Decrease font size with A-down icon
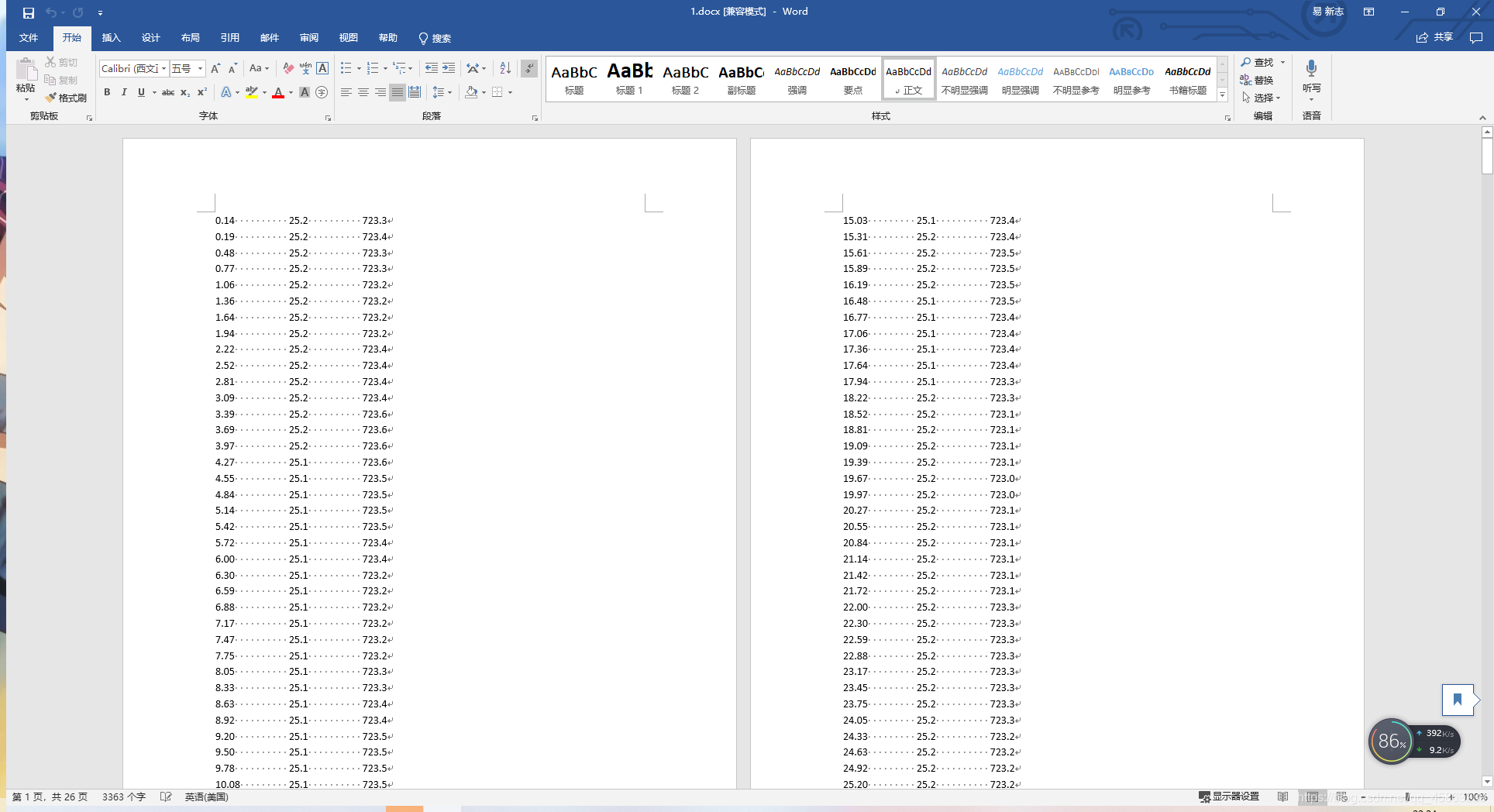The width and height of the screenshot is (1494, 812). [232, 68]
